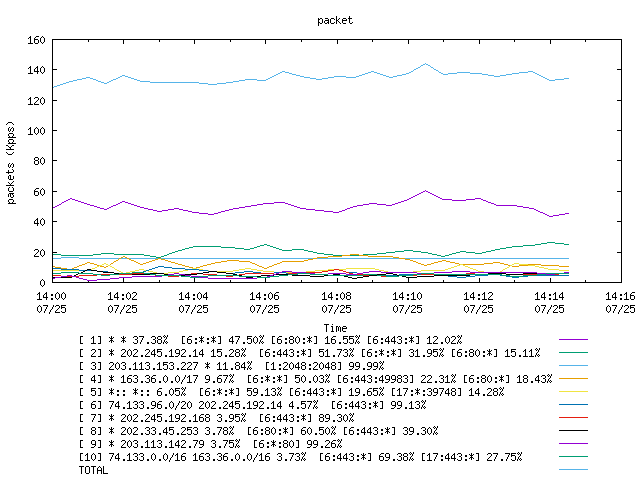Image resolution: width=640 pixels, height=480 pixels.
Task: Click the chart title "packet"
Action: tap(335, 20)
